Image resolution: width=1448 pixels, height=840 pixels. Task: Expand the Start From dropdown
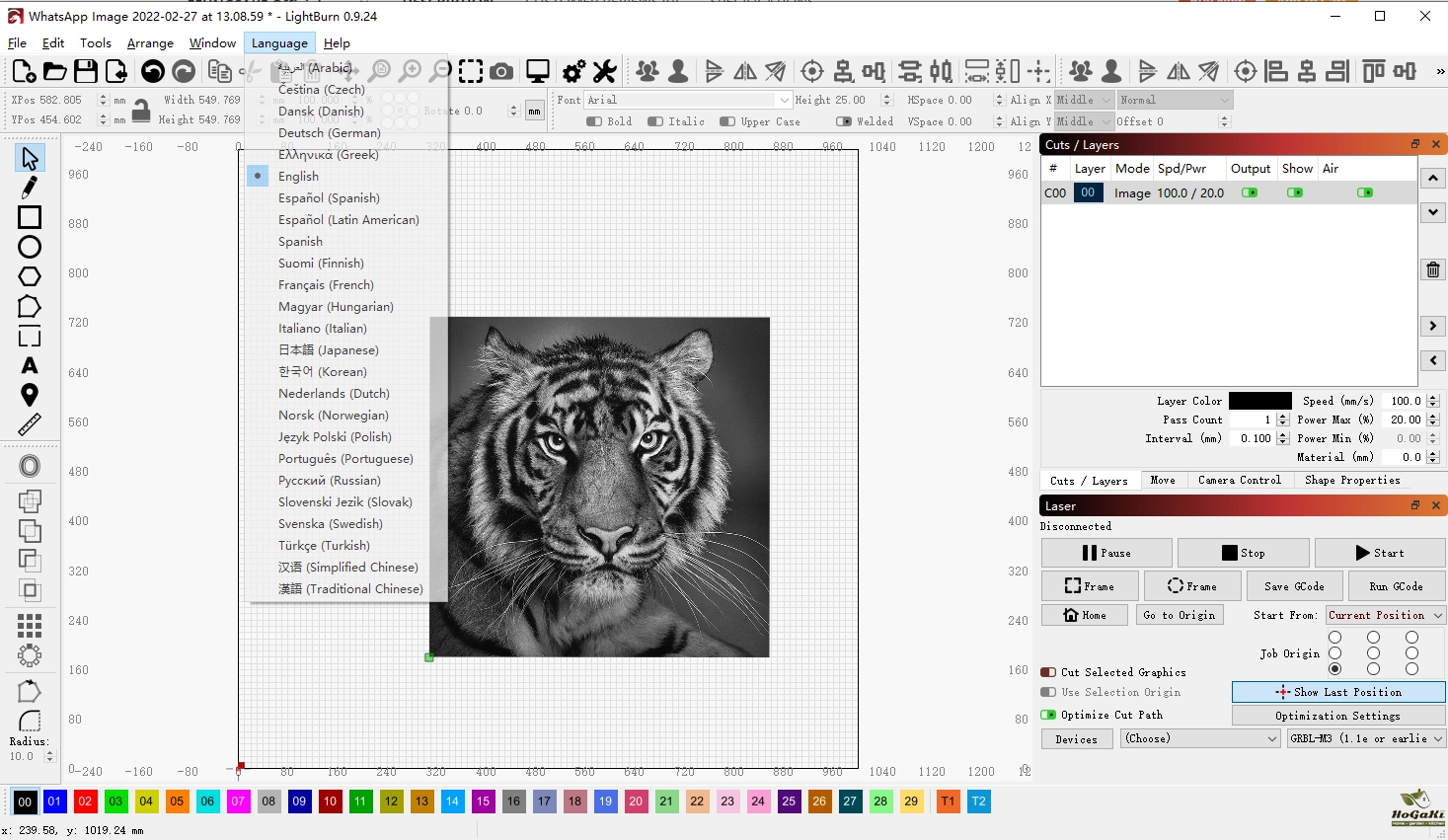click(1385, 615)
